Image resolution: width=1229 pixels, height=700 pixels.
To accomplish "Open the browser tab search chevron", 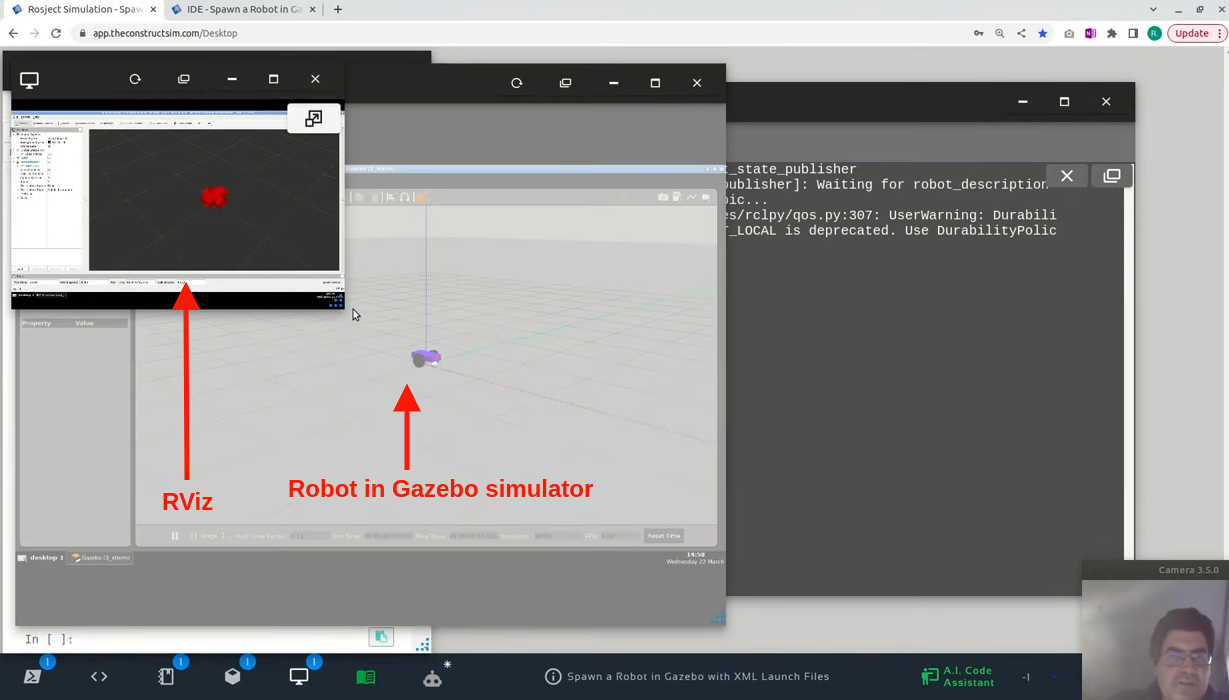I will tap(1153, 9).
